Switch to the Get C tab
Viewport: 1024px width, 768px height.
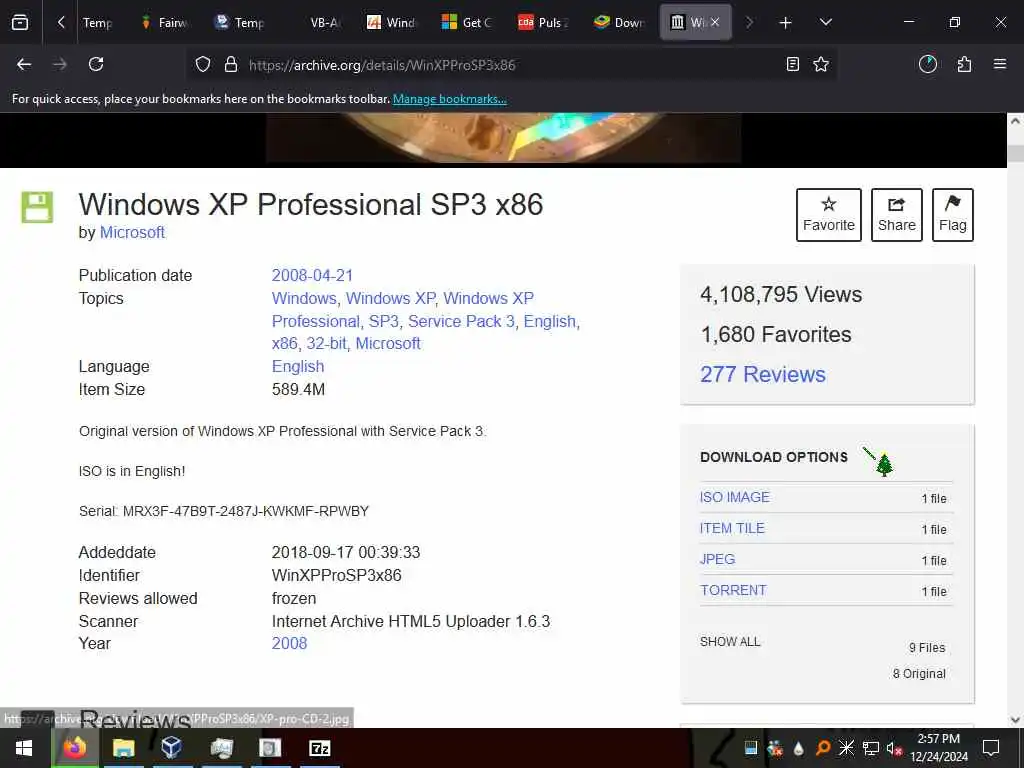pos(468,23)
